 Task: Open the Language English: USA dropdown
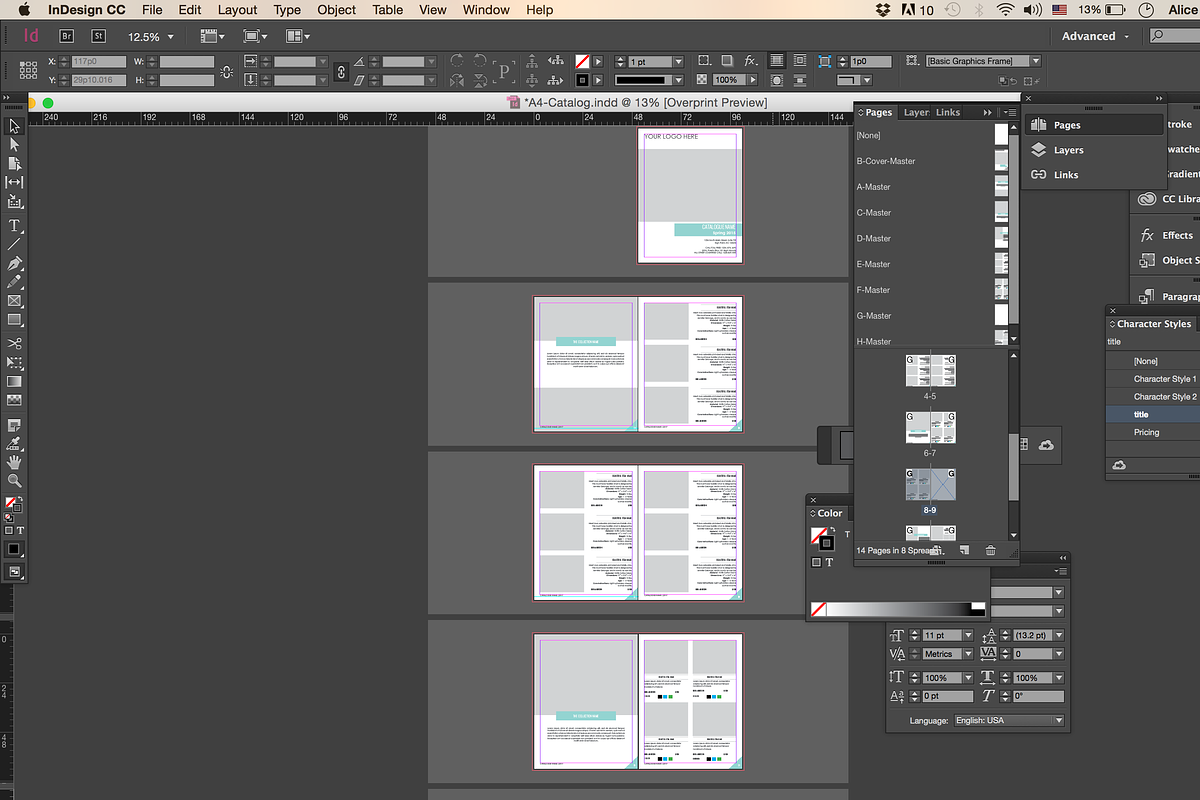(x=1009, y=720)
